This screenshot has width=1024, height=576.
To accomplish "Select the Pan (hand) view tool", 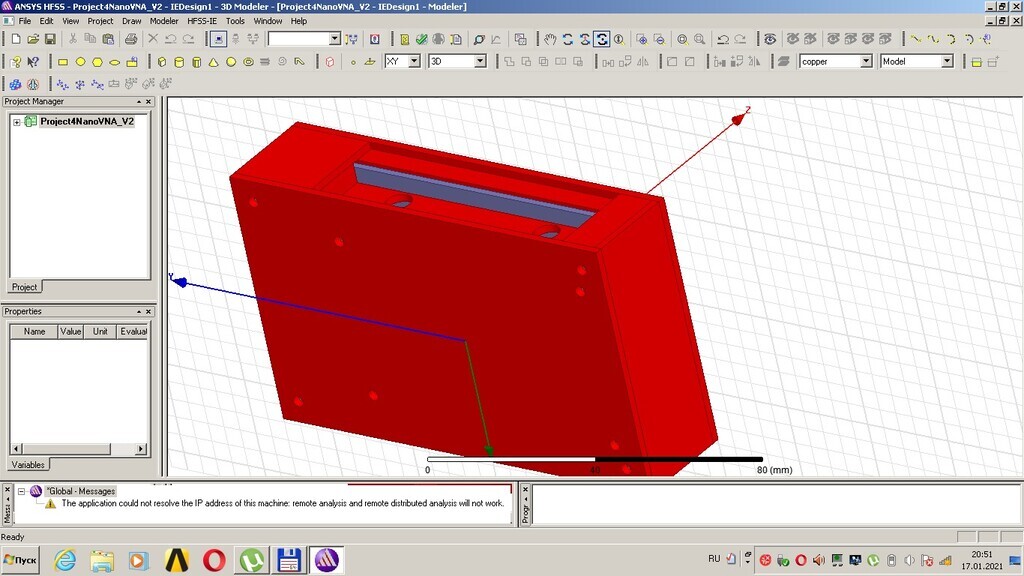I will click(x=550, y=39).
